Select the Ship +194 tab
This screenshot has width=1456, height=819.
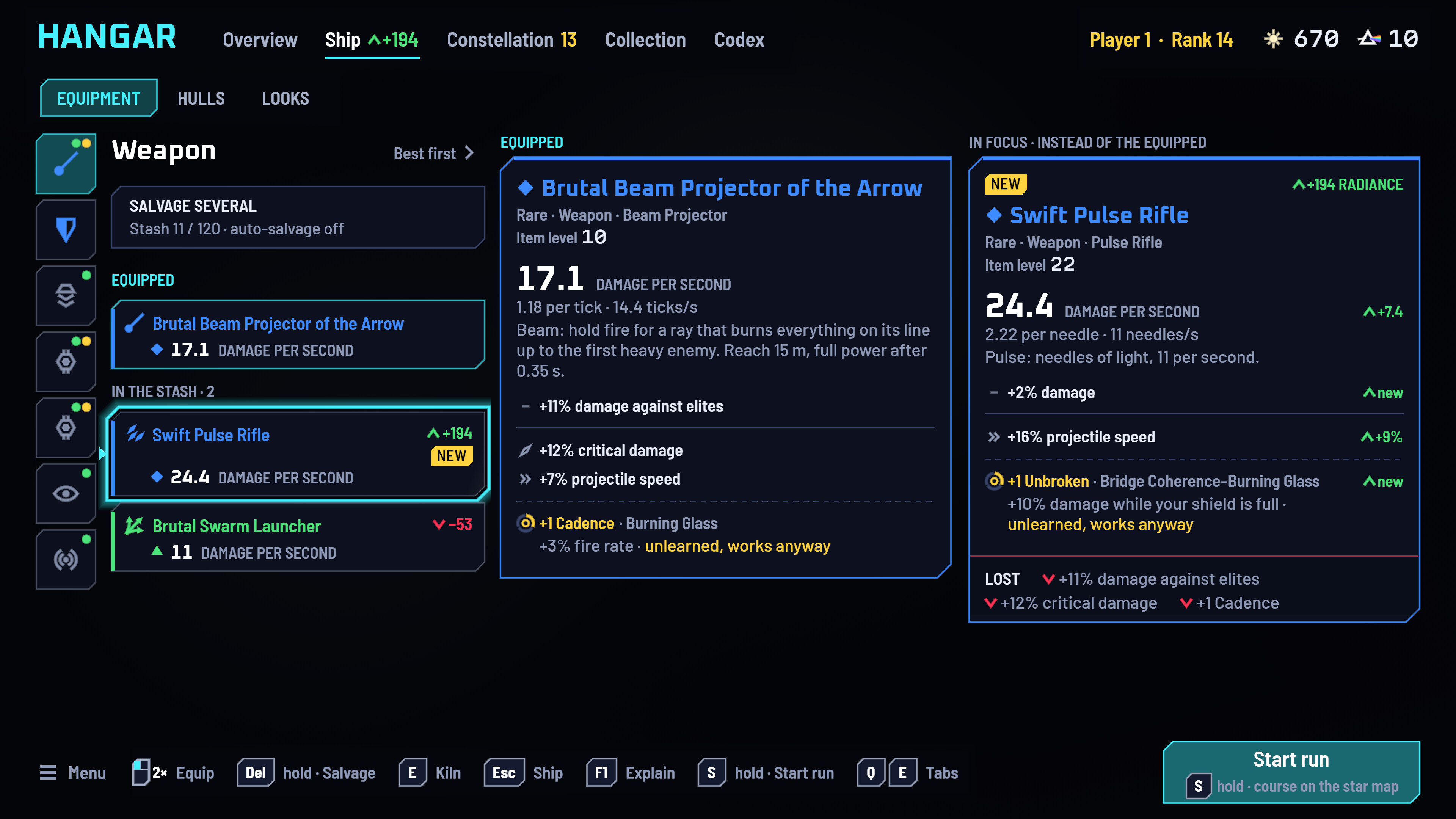pyautogui.click(x=372, y=40)
